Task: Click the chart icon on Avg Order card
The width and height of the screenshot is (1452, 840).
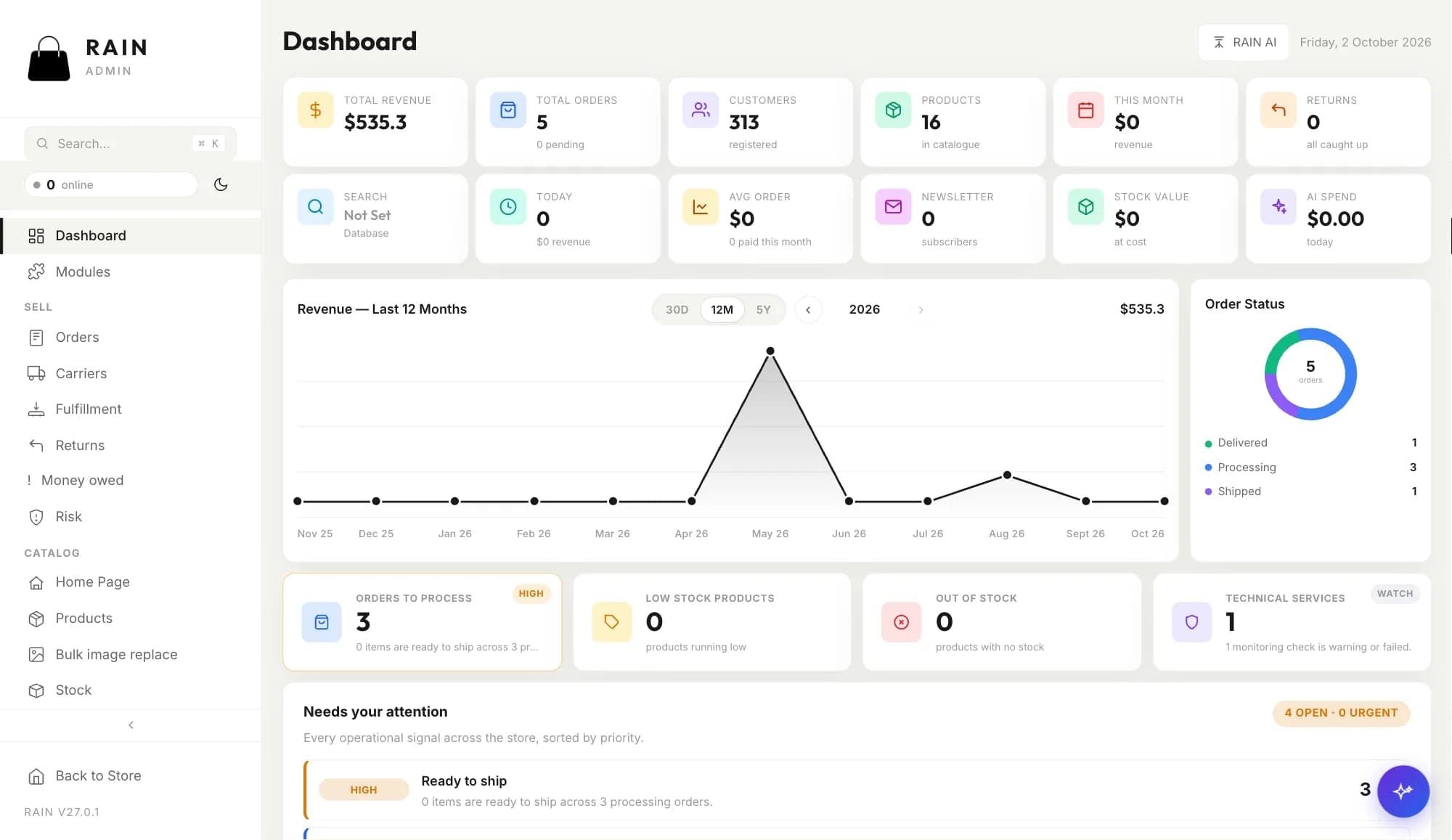Action: (701, 207)
